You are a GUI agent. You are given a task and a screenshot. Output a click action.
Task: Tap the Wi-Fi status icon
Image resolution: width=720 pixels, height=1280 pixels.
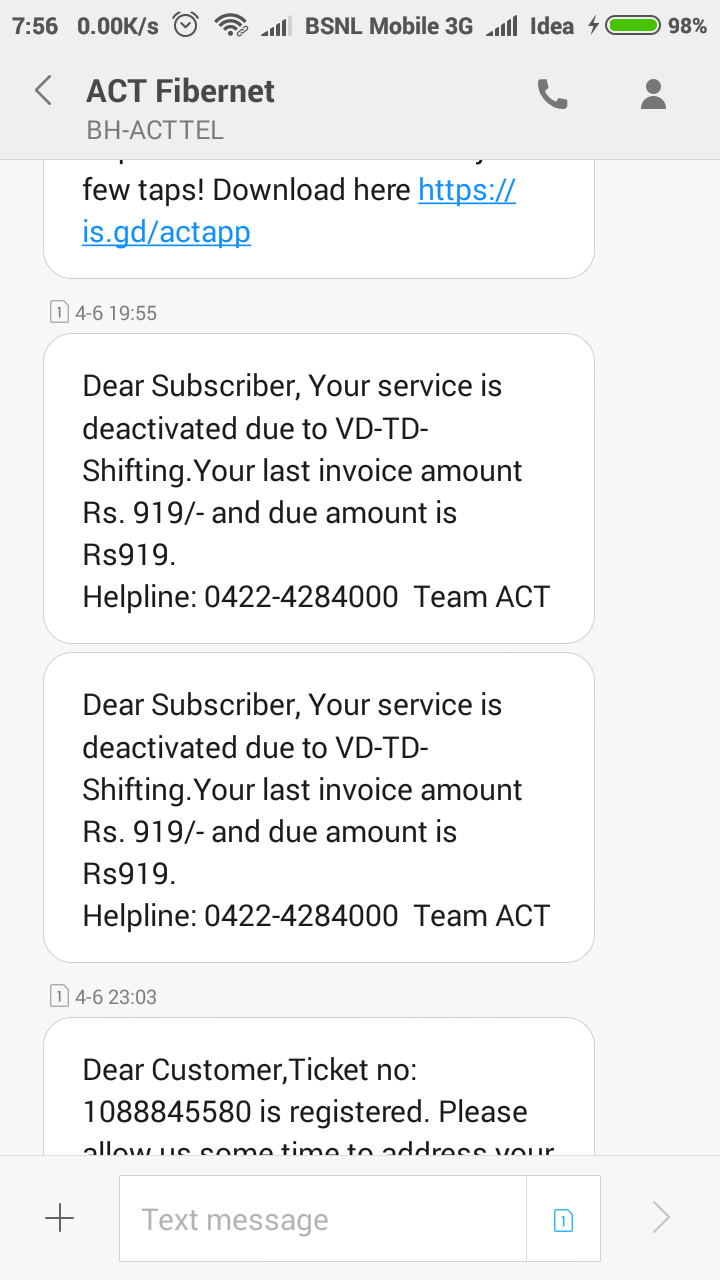click(231, 26)
